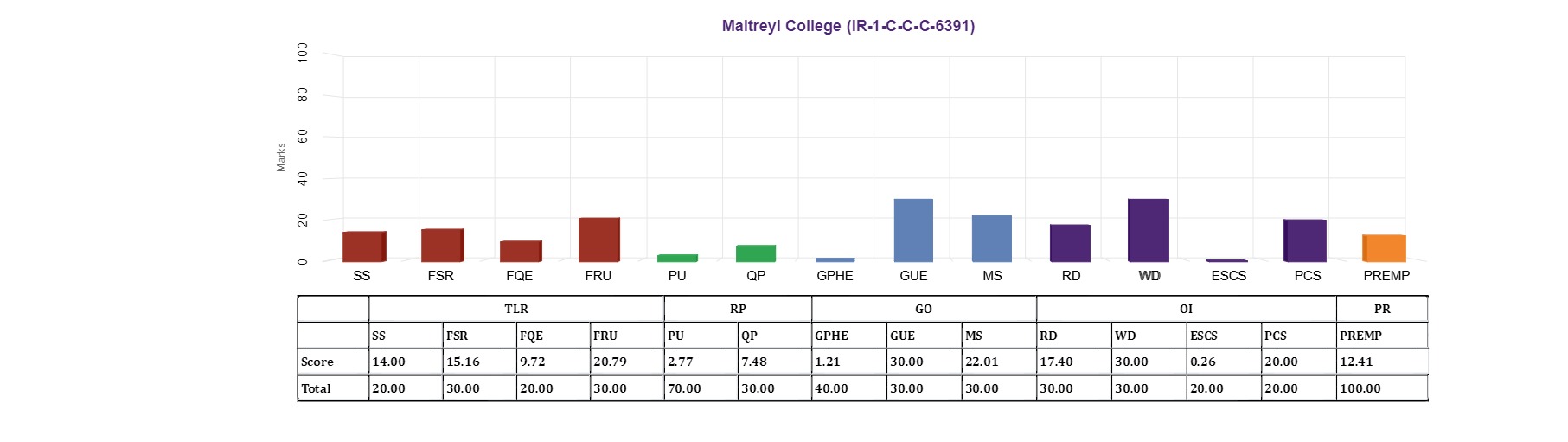The width and height of the screenshot is (1568, 442).
Task: Select the GO table header cell
Action: (924, 309)
